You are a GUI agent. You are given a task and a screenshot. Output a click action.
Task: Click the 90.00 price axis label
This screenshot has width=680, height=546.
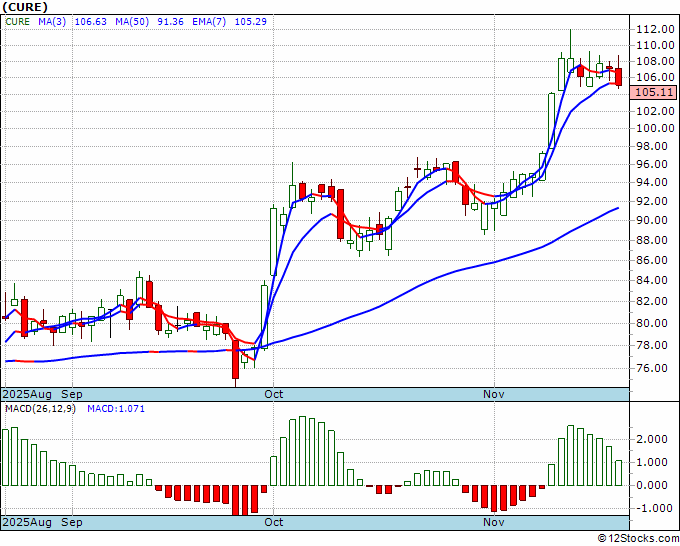(x=651, y=221)
